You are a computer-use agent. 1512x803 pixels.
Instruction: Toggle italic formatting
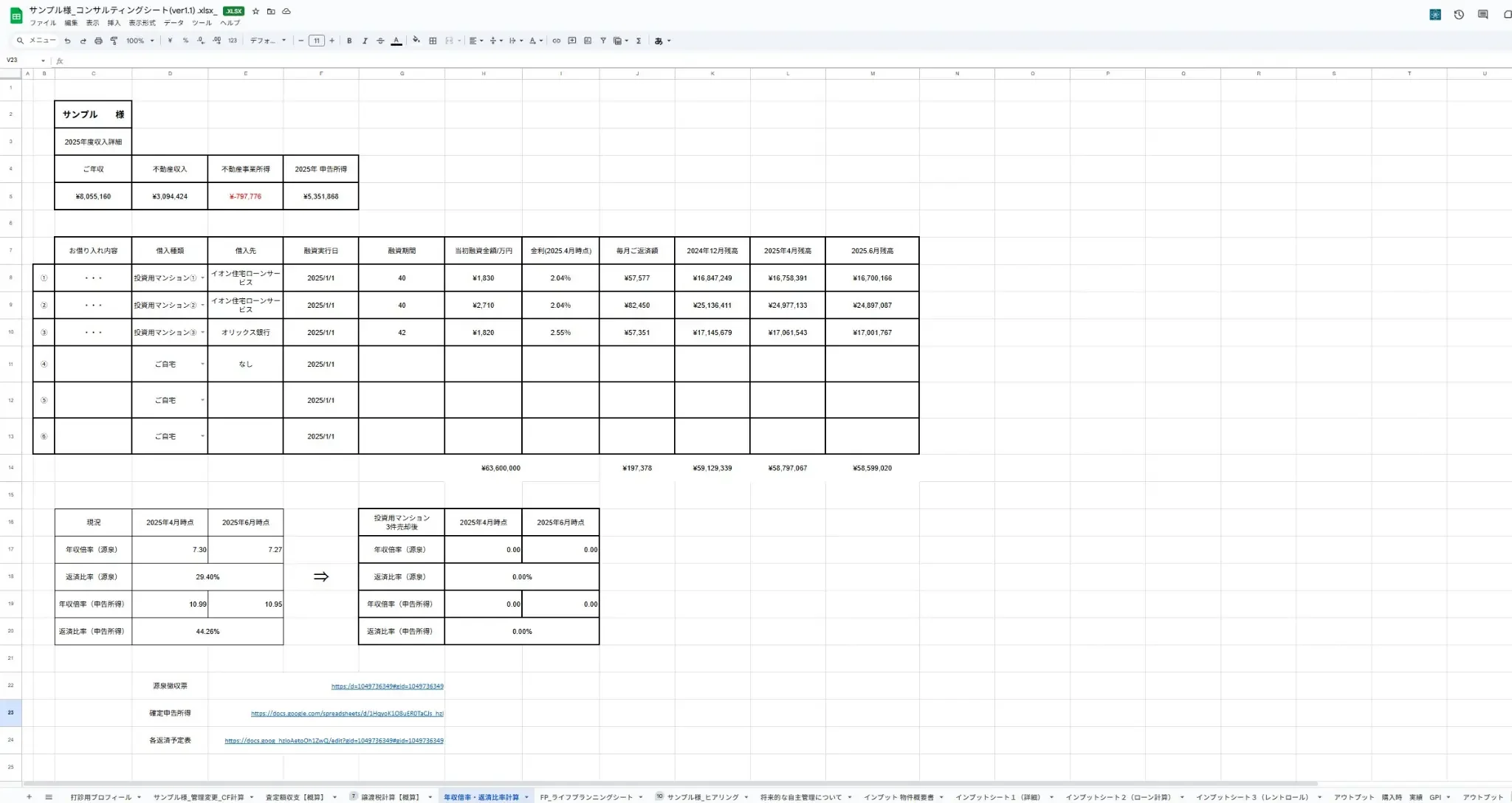coord(365,41)
